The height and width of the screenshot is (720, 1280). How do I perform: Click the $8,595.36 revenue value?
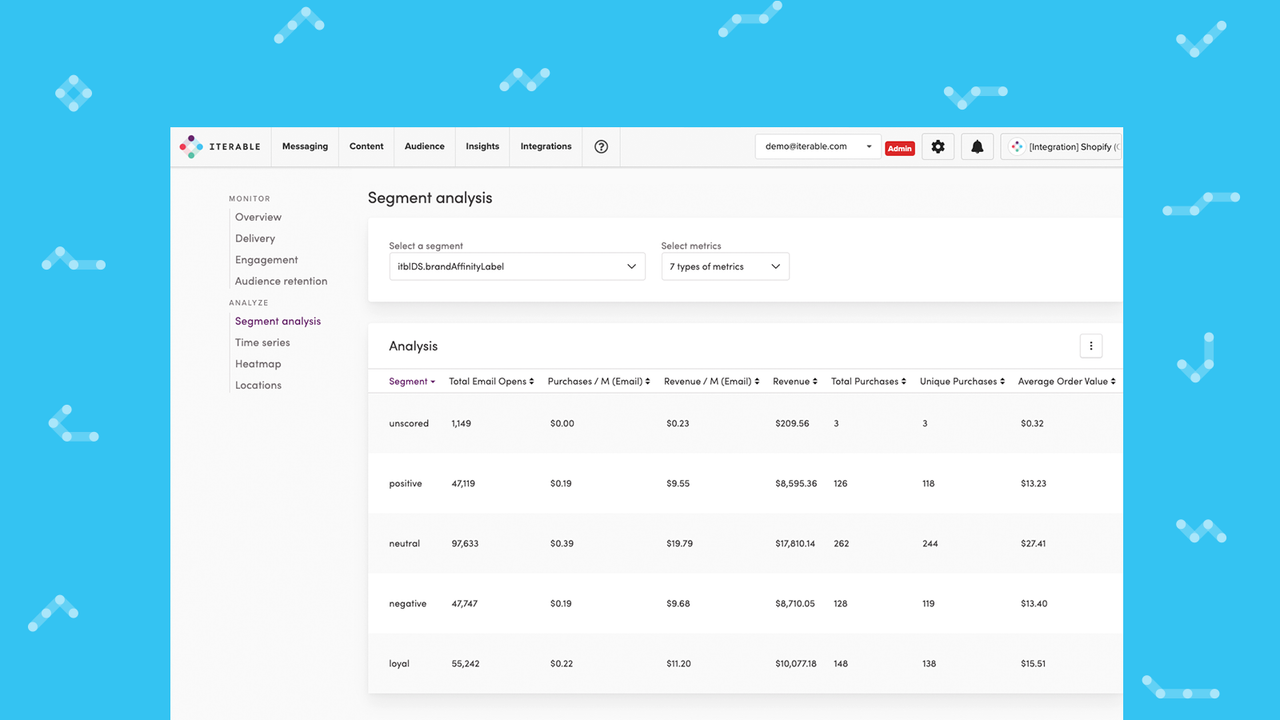[x=796, y=483]
